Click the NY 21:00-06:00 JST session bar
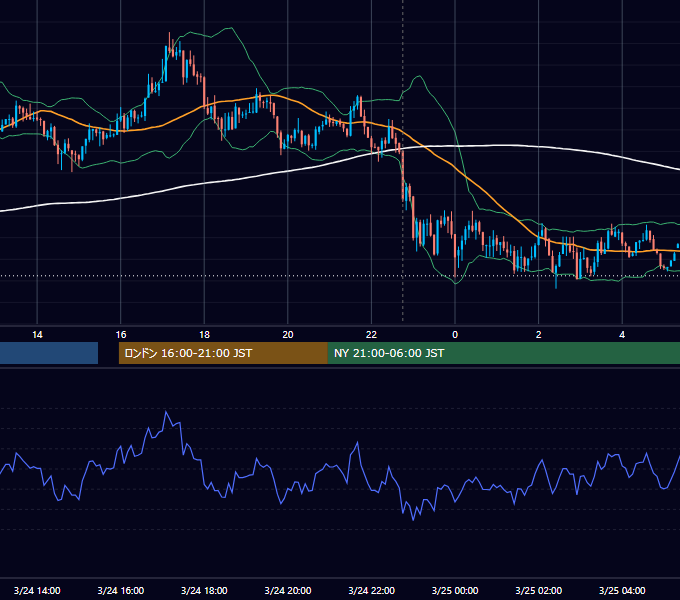Viewport: 680px width, 600px height. click(504, 353)
